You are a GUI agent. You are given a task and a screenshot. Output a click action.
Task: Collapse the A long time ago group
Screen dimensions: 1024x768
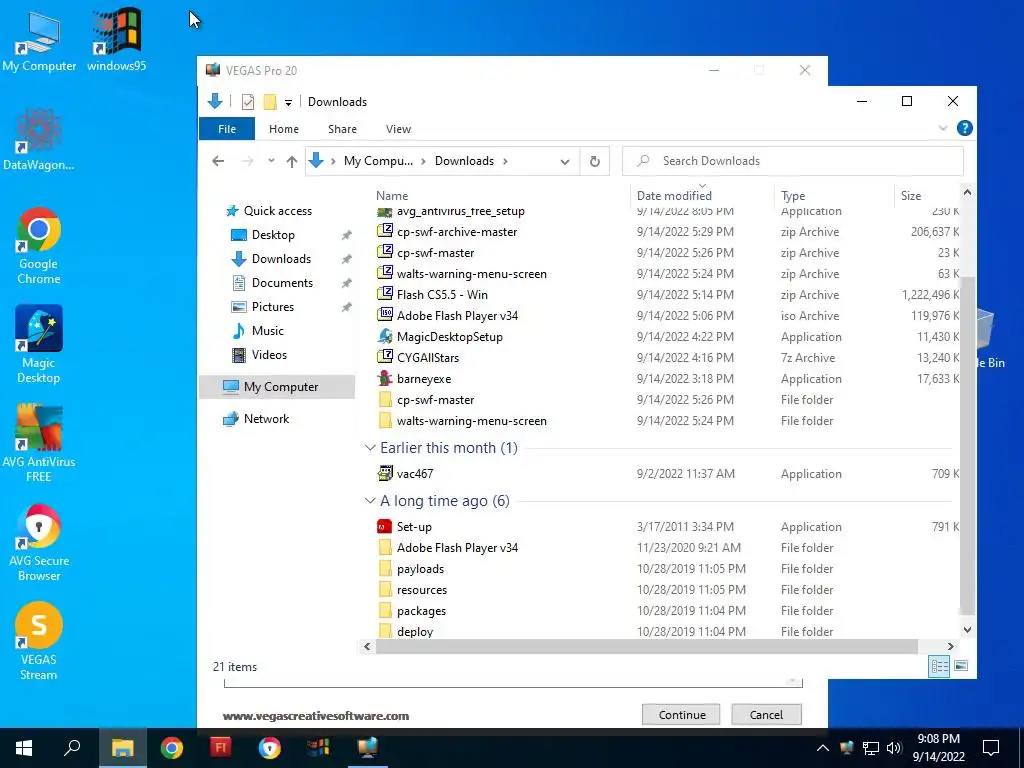click(x=370, y=501)
